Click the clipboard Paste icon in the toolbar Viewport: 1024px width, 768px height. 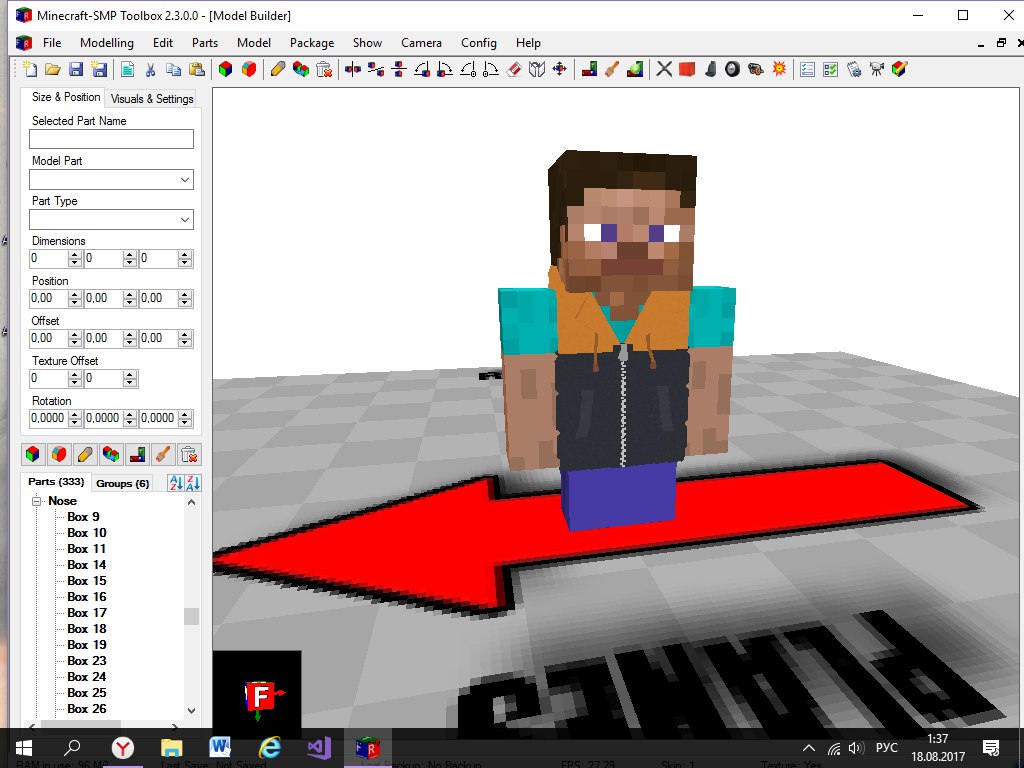pos(197,69)
